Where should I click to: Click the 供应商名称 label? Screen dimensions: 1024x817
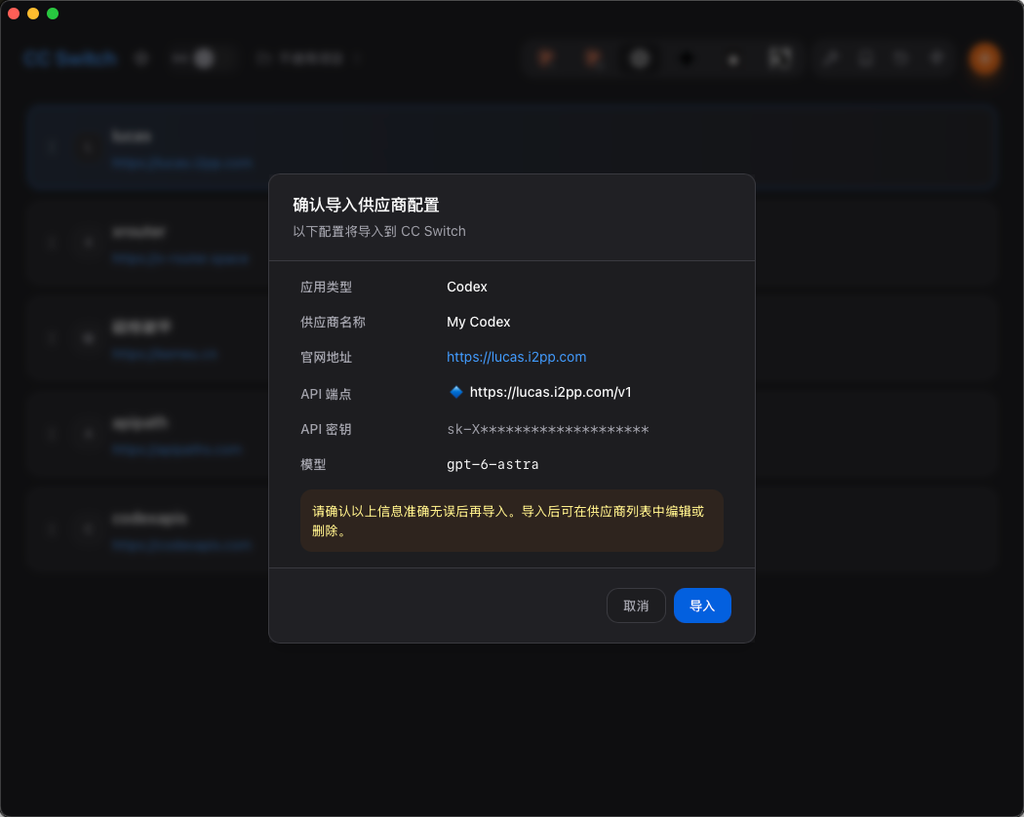(x=332, y=322)
